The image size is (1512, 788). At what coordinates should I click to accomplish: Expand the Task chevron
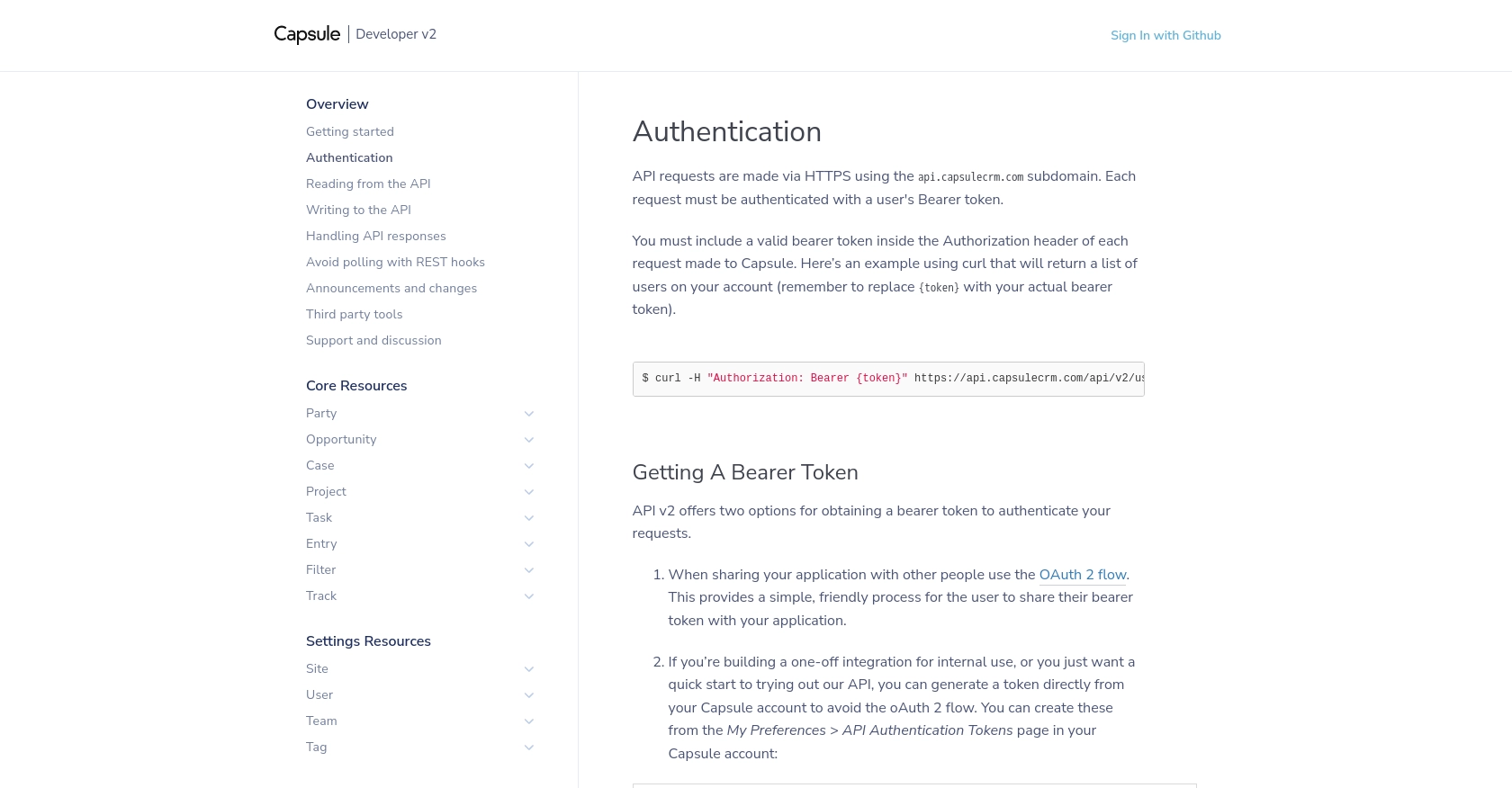(529, 518)
